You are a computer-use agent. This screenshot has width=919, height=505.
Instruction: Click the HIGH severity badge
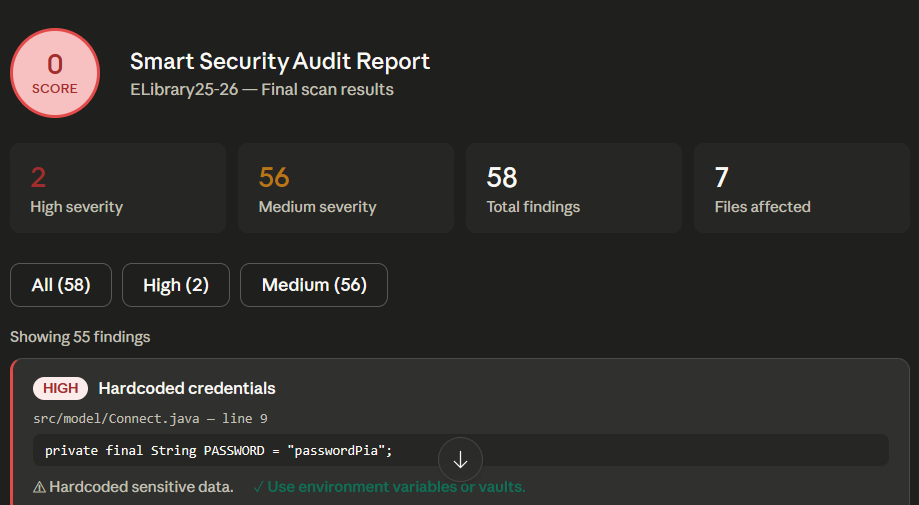60,388
